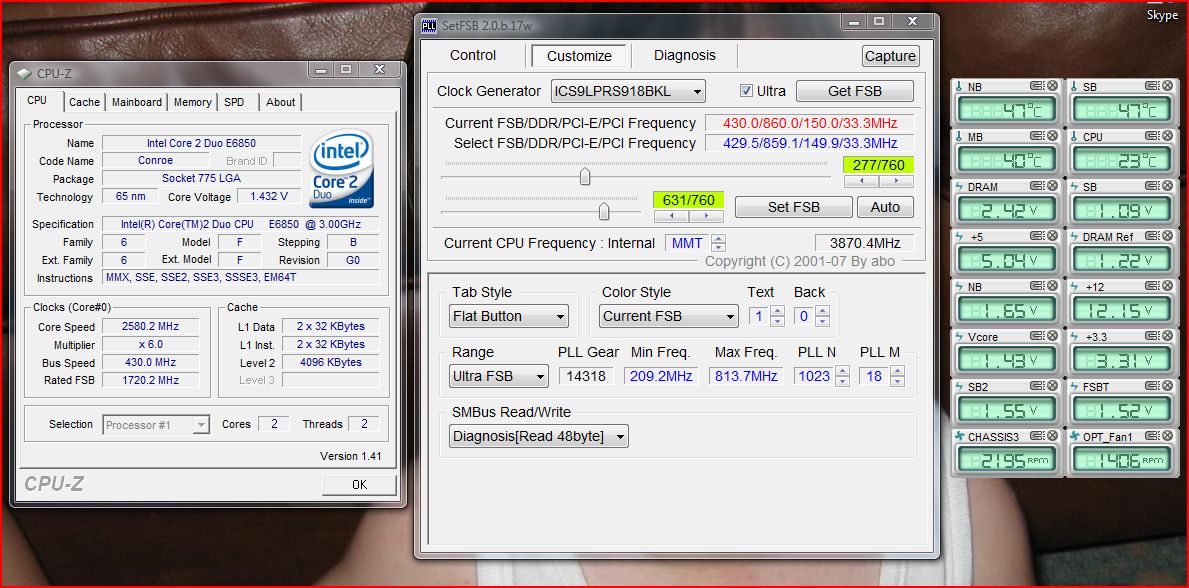Open settings icon on the Vcore gadget

1035,337
